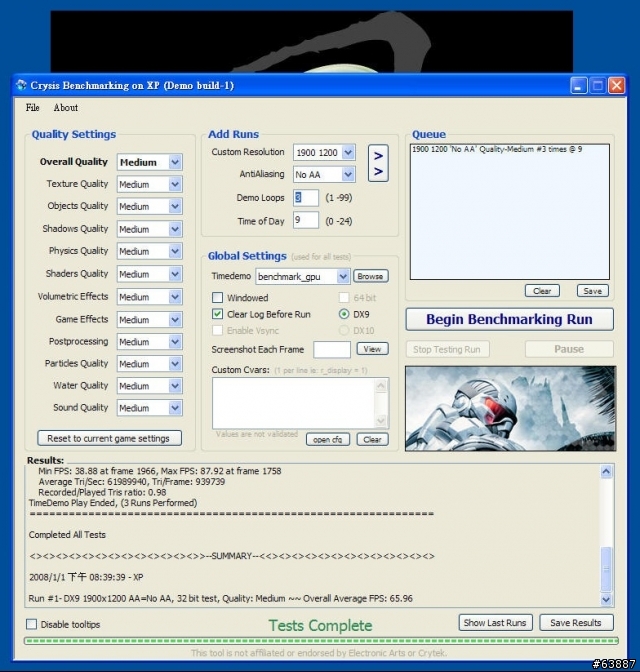
Task: Open Particles Quality dropdown
Action: point(150,364)
